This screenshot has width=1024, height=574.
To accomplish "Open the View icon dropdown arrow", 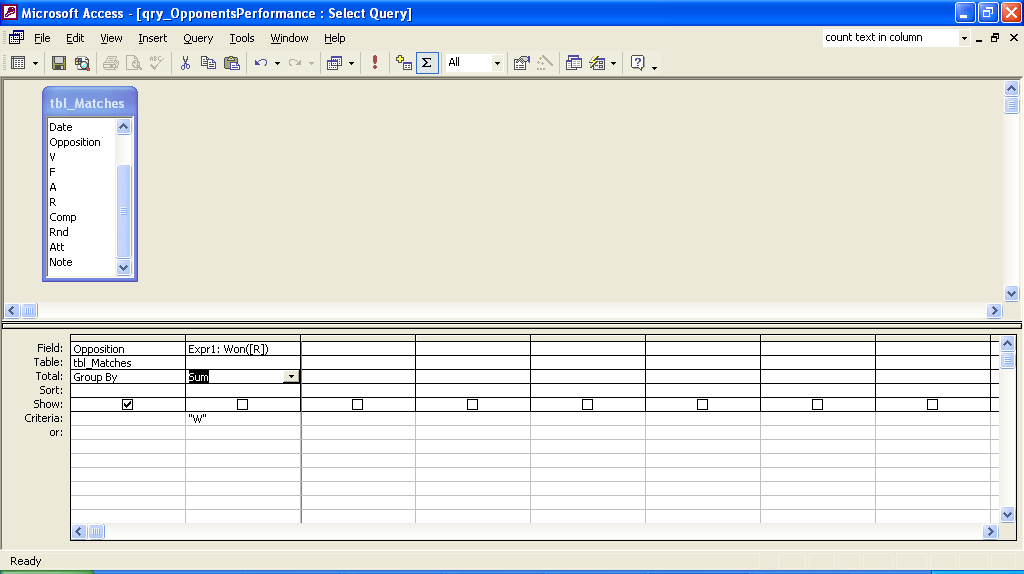I will (x=35, y=63).
